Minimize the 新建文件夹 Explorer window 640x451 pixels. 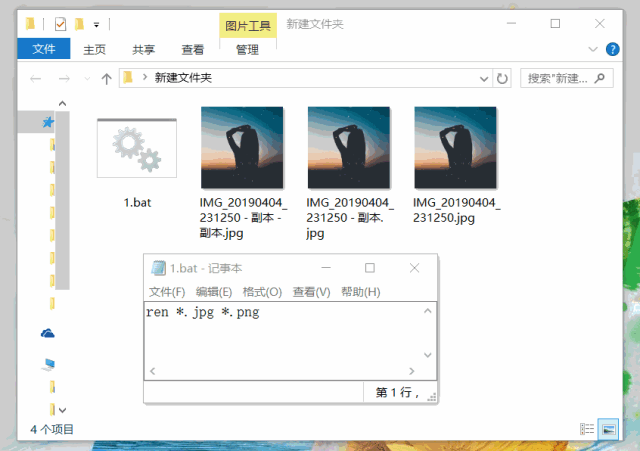pos(511,24)
